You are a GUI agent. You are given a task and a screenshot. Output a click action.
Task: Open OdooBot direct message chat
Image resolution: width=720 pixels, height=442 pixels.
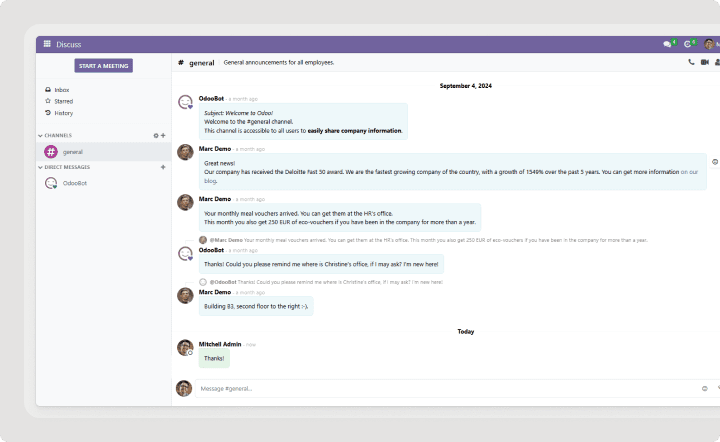click(x=76, y=183)
